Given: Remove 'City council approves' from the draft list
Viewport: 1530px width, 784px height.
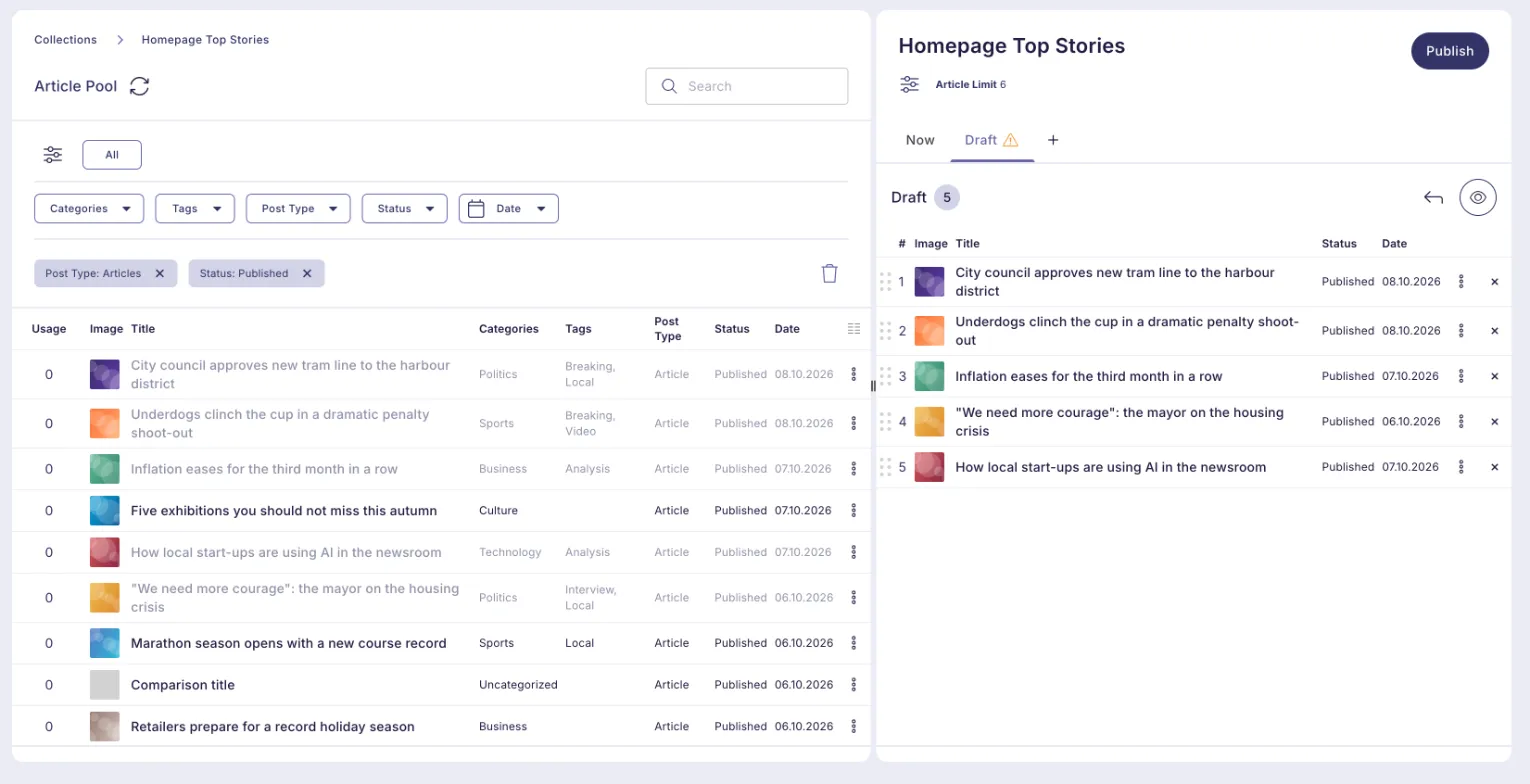Looking at the screenshot, I should (x=1495, y=282).
